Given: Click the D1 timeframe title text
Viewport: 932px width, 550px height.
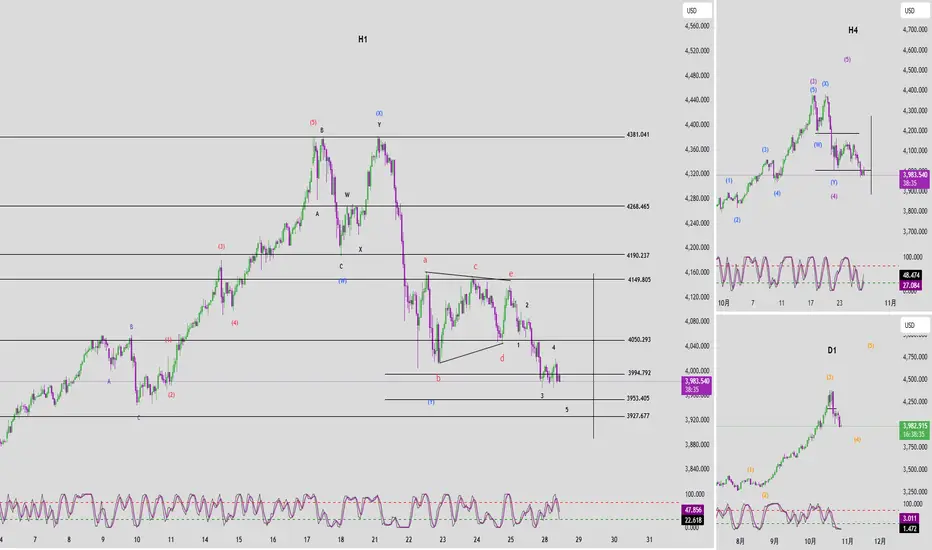Looking at the screenshot, I should (832, 350).
